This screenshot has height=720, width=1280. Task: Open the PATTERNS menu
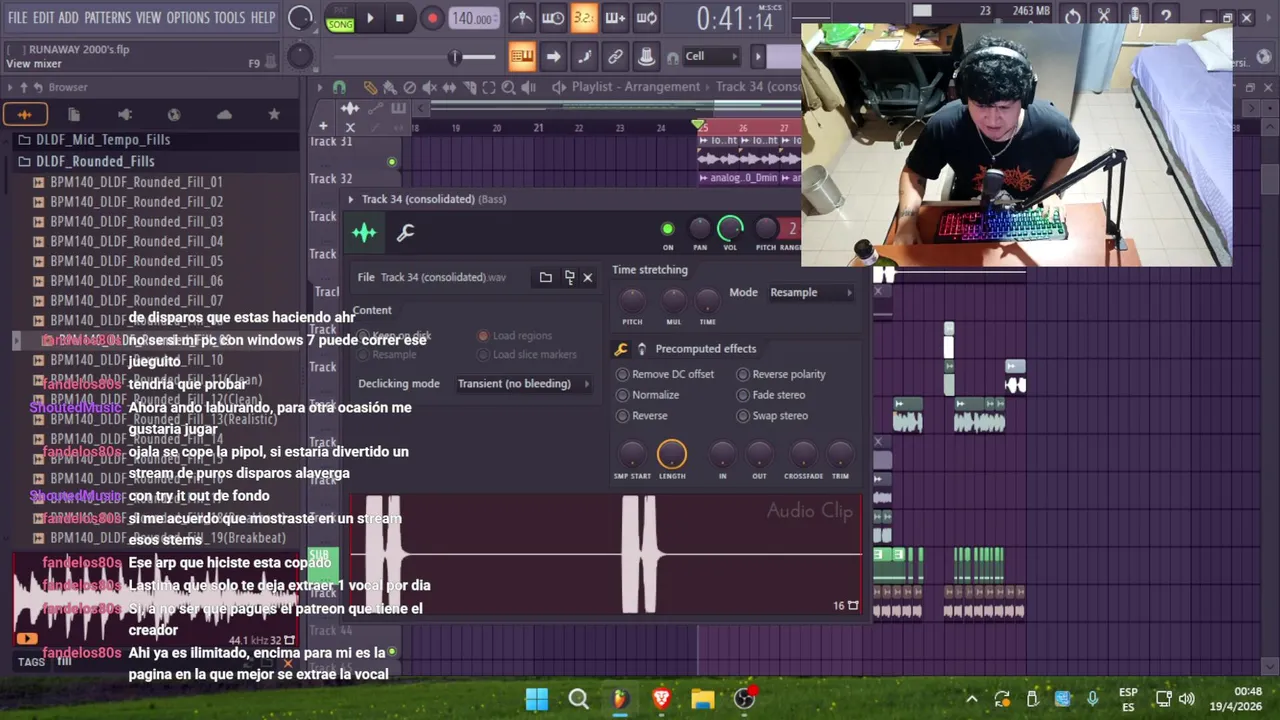[x=107, y=18]
